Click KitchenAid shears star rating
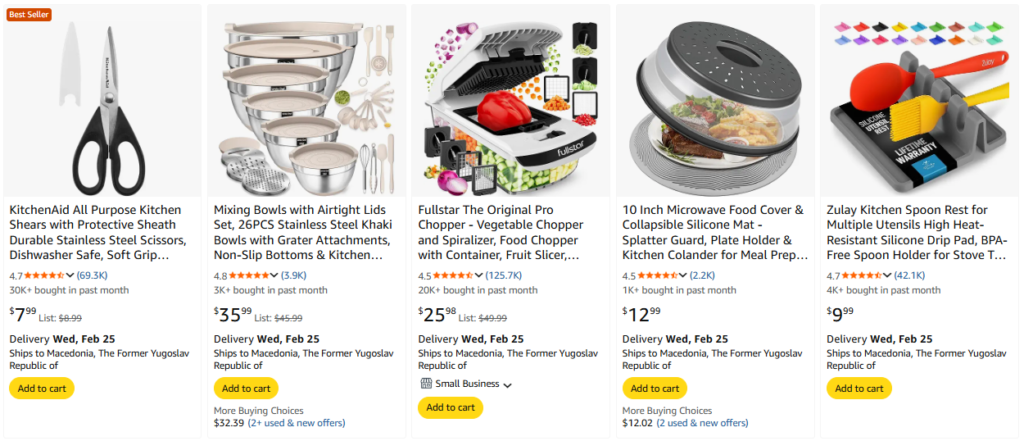Image resolution: width=1024 pixels, height=441 pixels. point(44,275)
